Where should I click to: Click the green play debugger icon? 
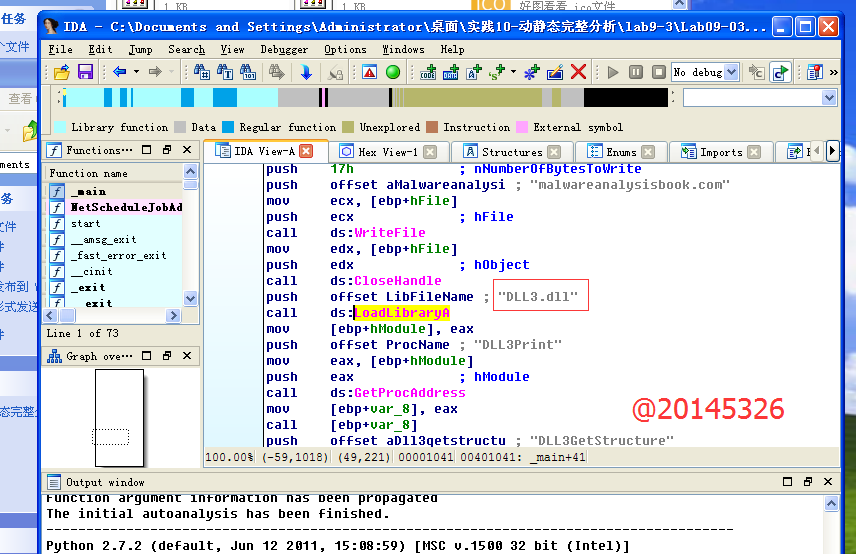(613, 72)
